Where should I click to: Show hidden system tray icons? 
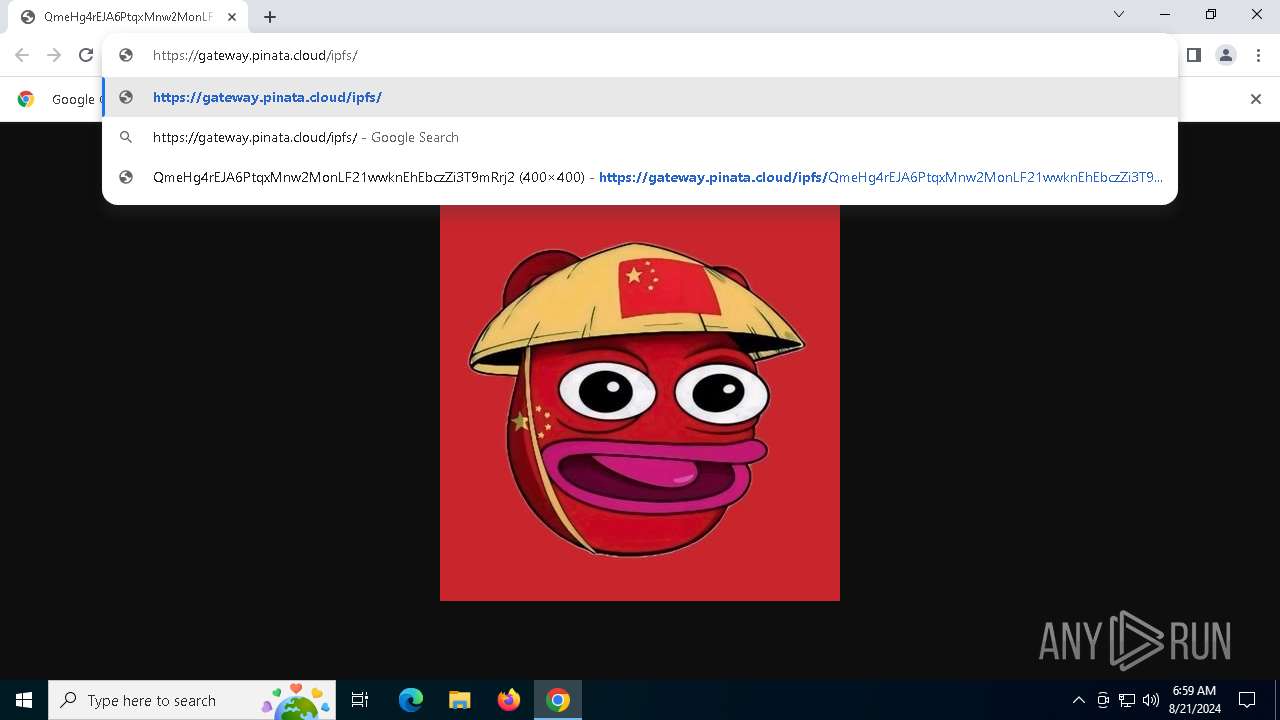pyautogui.click(x=1078, y=700)
